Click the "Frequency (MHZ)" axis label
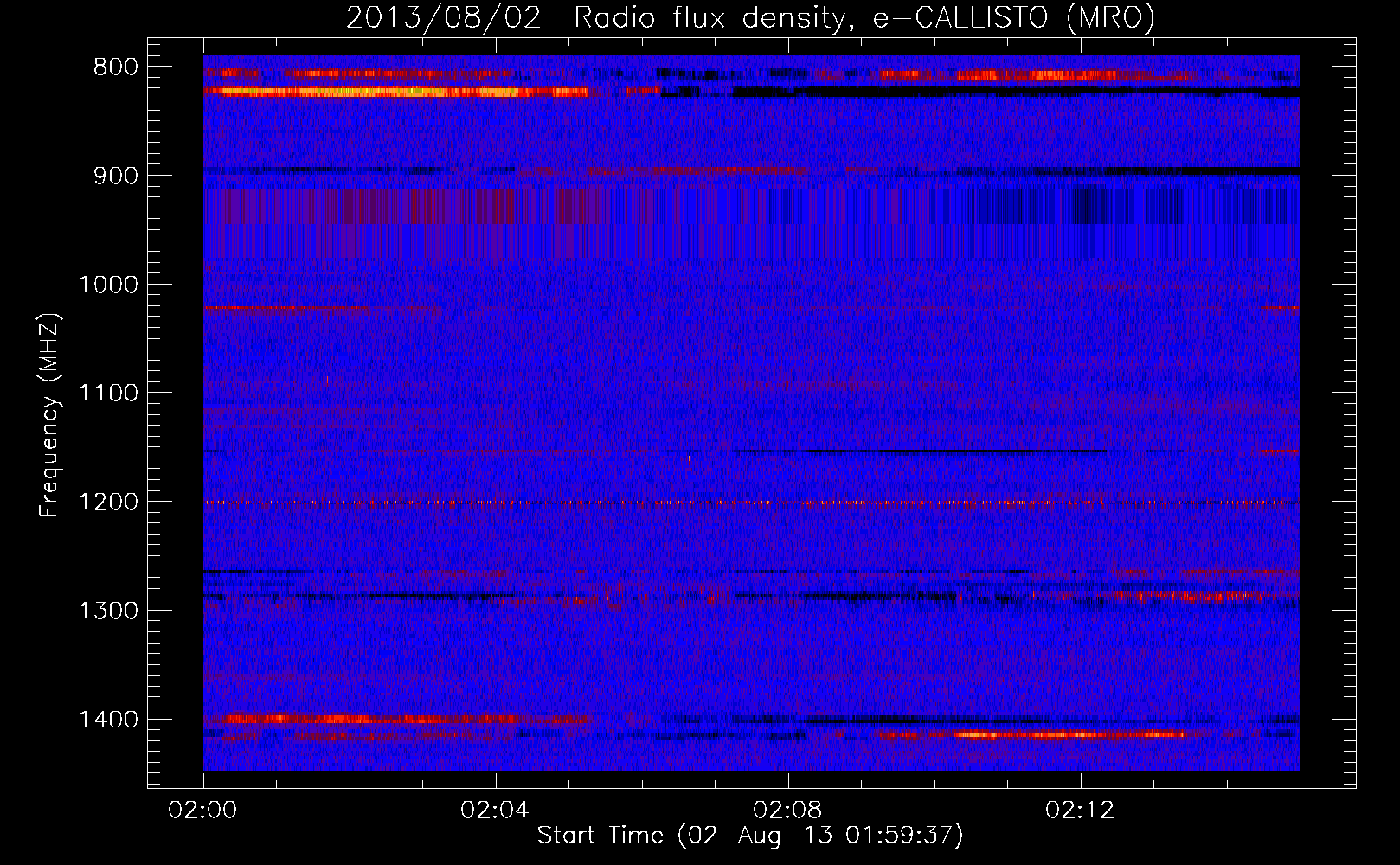This screenshot has height=865, width=1400. click(x=49, y=415)
